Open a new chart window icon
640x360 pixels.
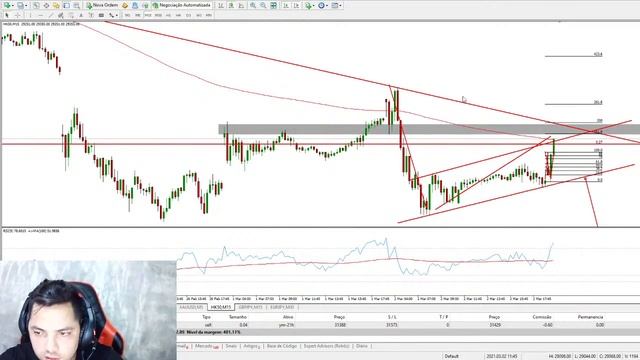pyautogui.click(x=7, y=5)
